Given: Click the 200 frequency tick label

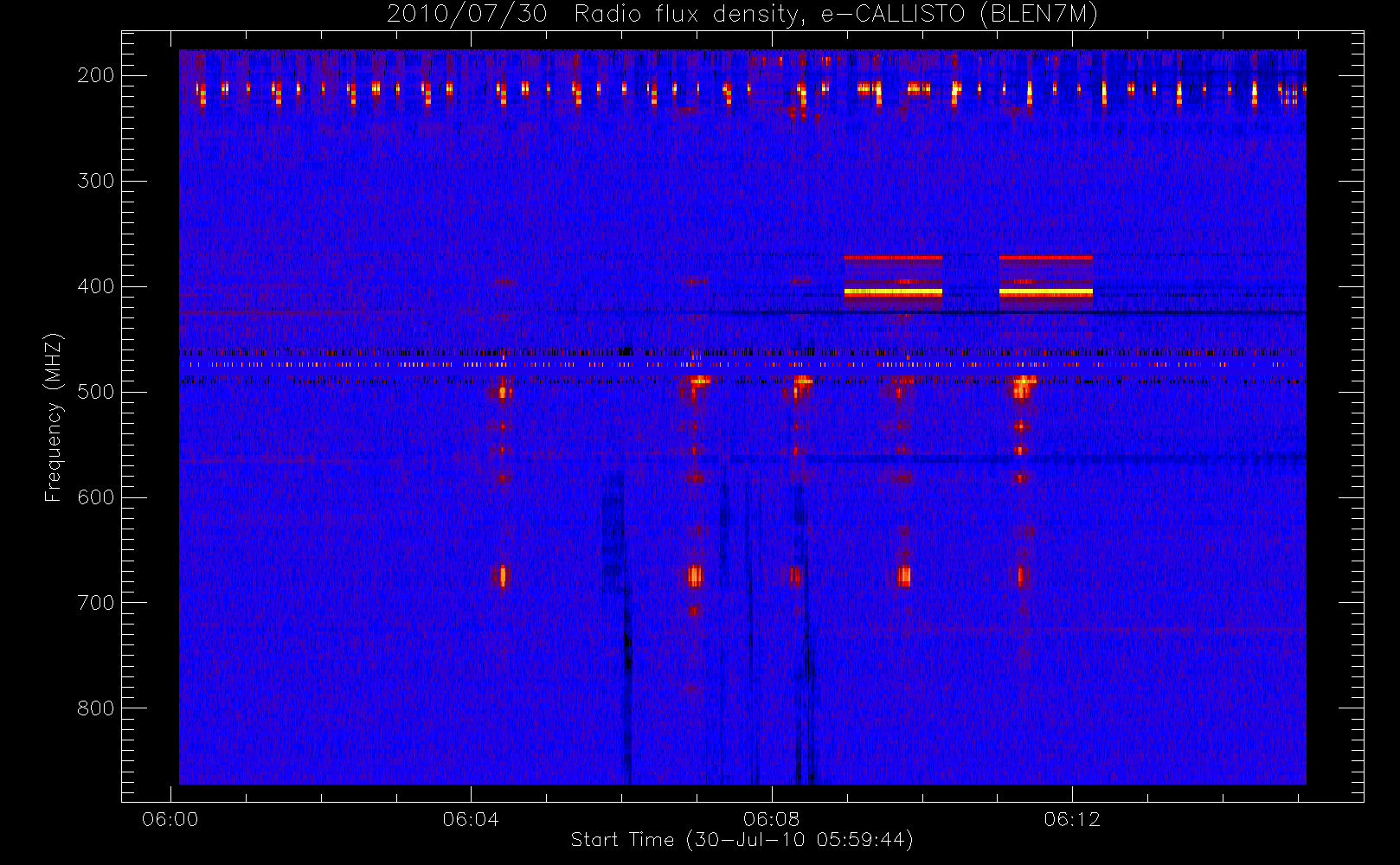Looking at the screenshot, I should (95, 75).
